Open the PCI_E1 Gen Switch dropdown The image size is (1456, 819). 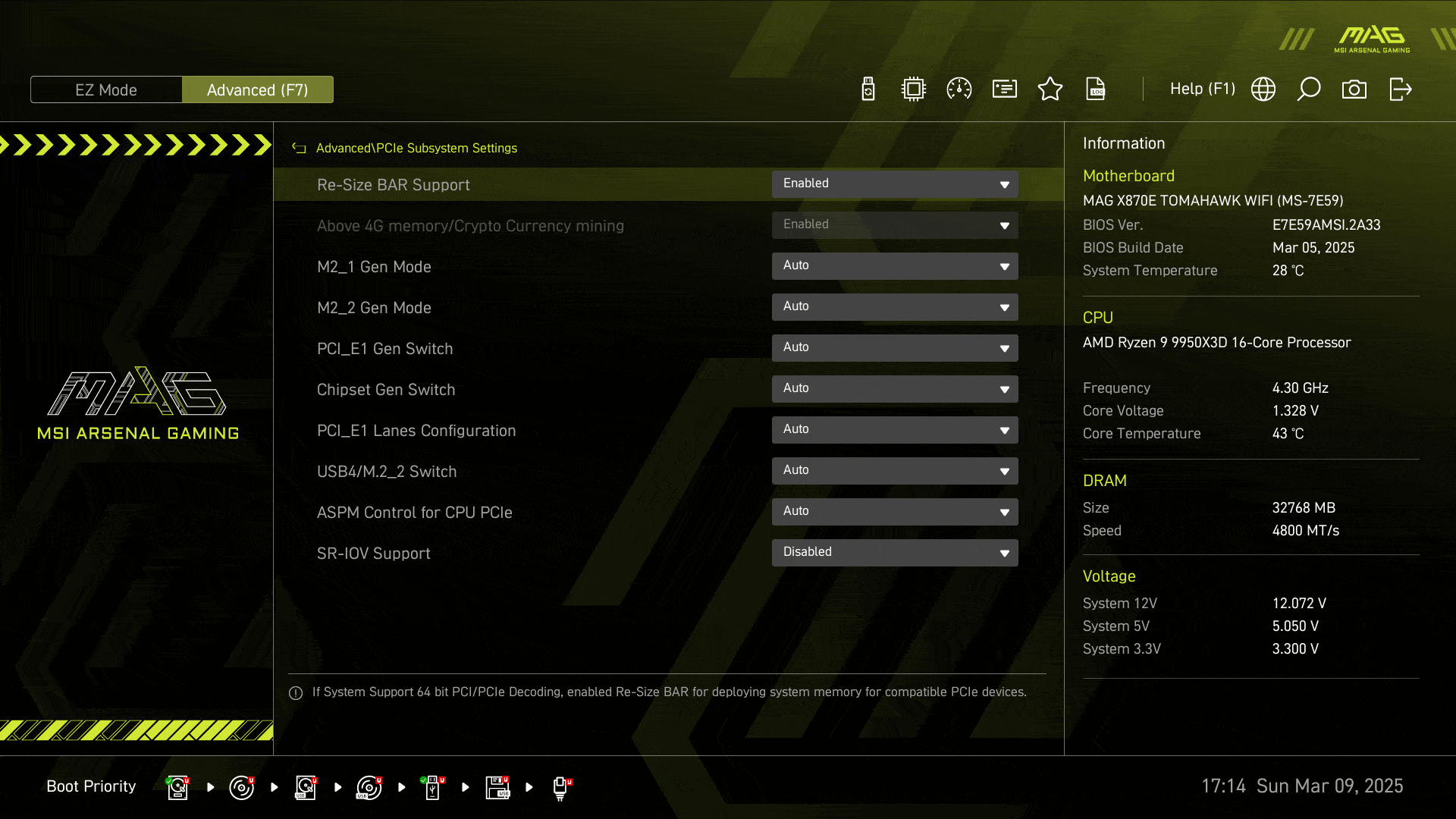point(895,348)
